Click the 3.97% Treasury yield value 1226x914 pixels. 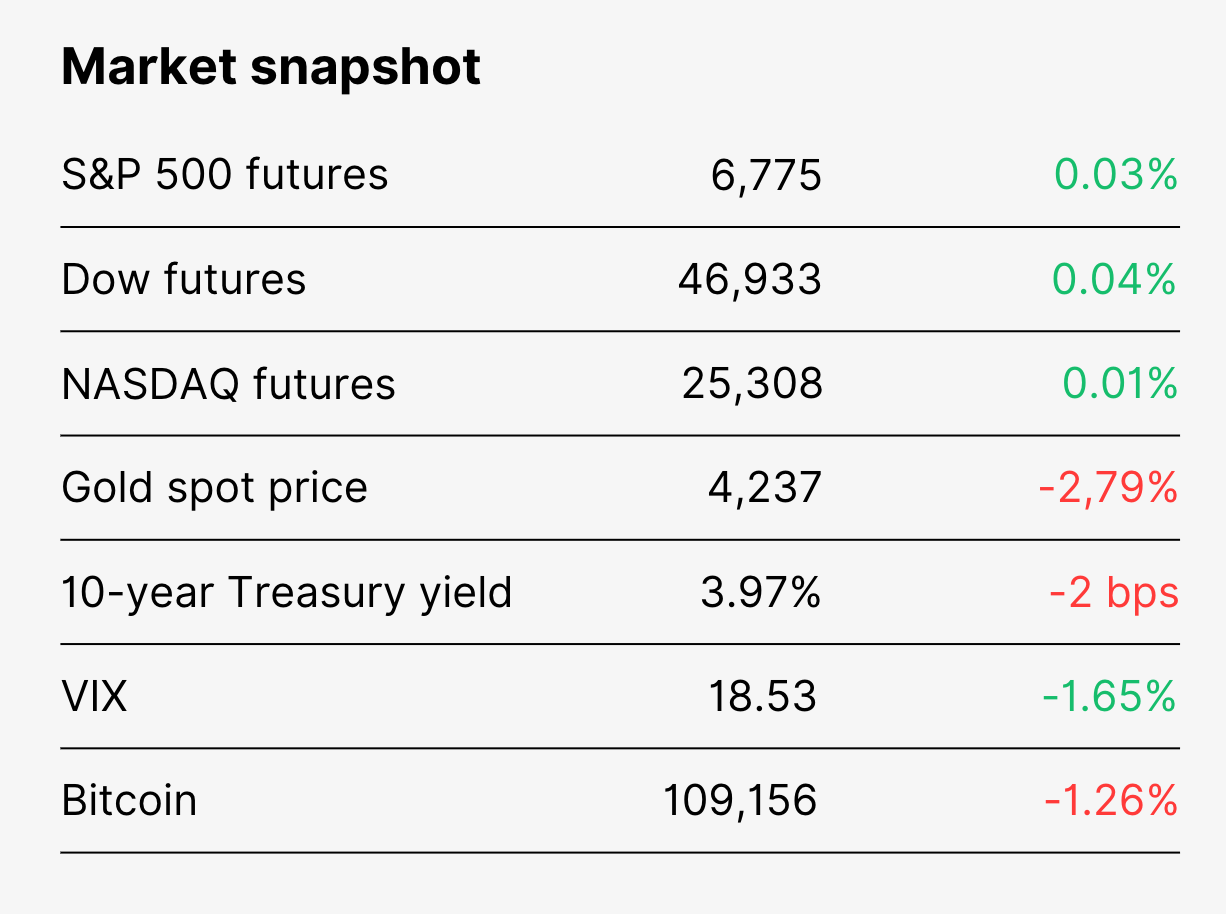point(761,592)
